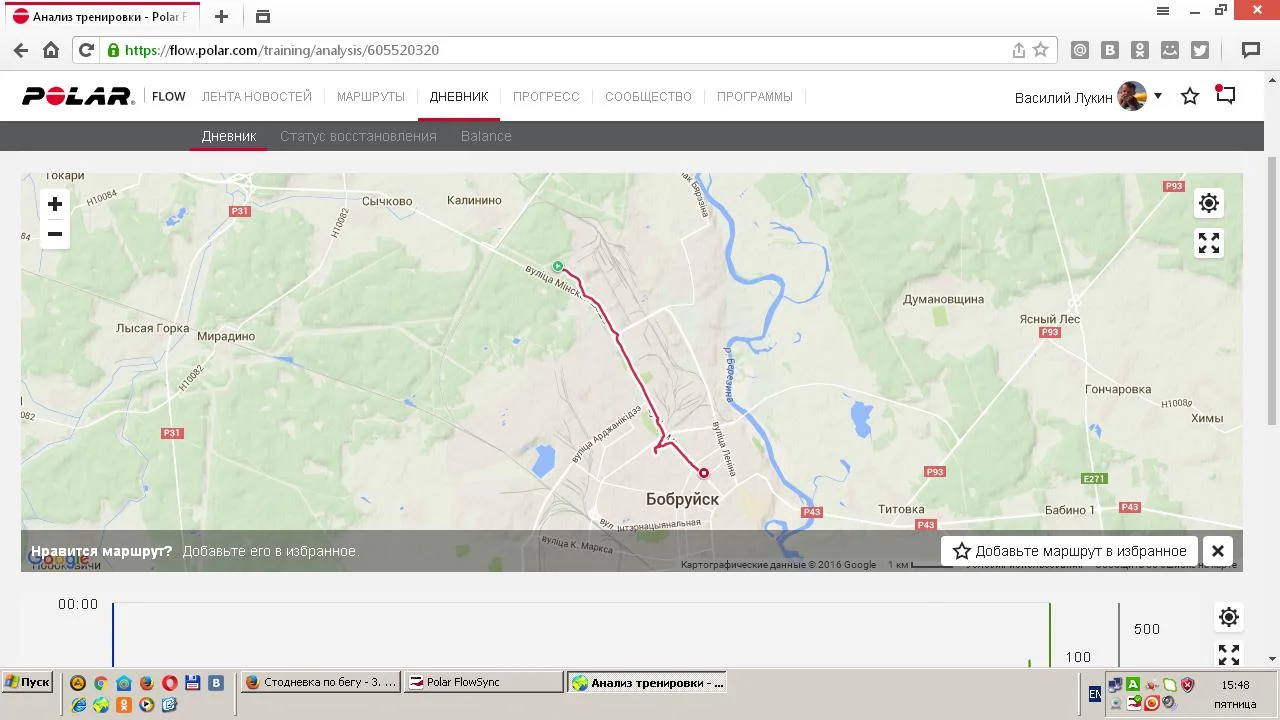
Task: Open the browser hamburger menu
Action: tap(1163, 11)
